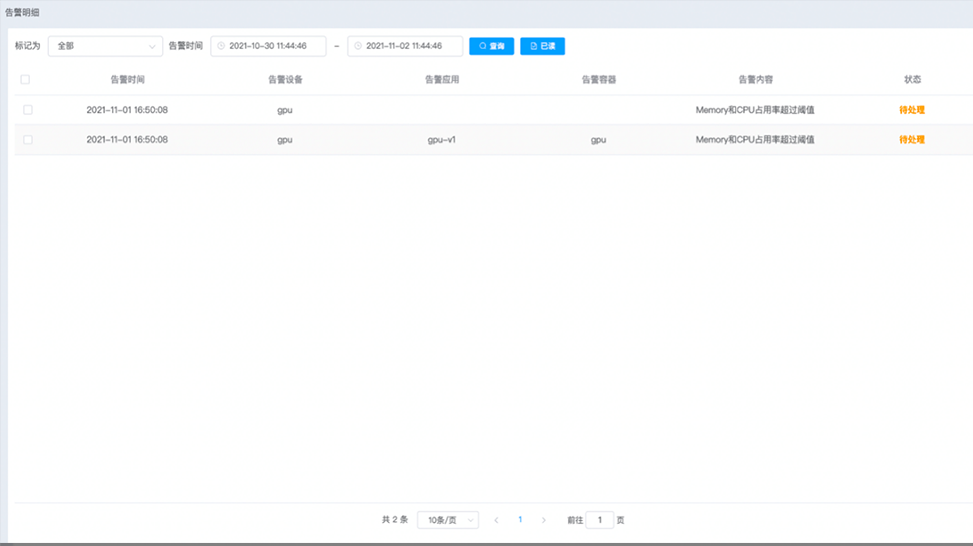Go to previous page arrow
Image resolution: width=973 pixels, height=546 pixels.
tap(496, 520)
